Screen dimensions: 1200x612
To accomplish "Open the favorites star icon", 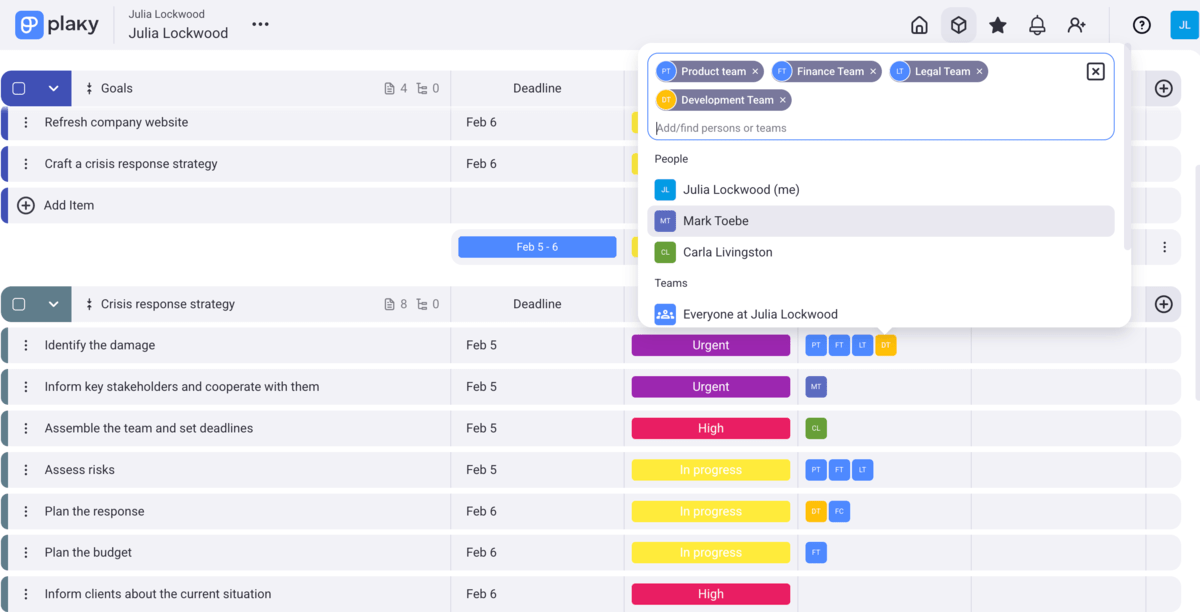I will (x=997, y=25).
